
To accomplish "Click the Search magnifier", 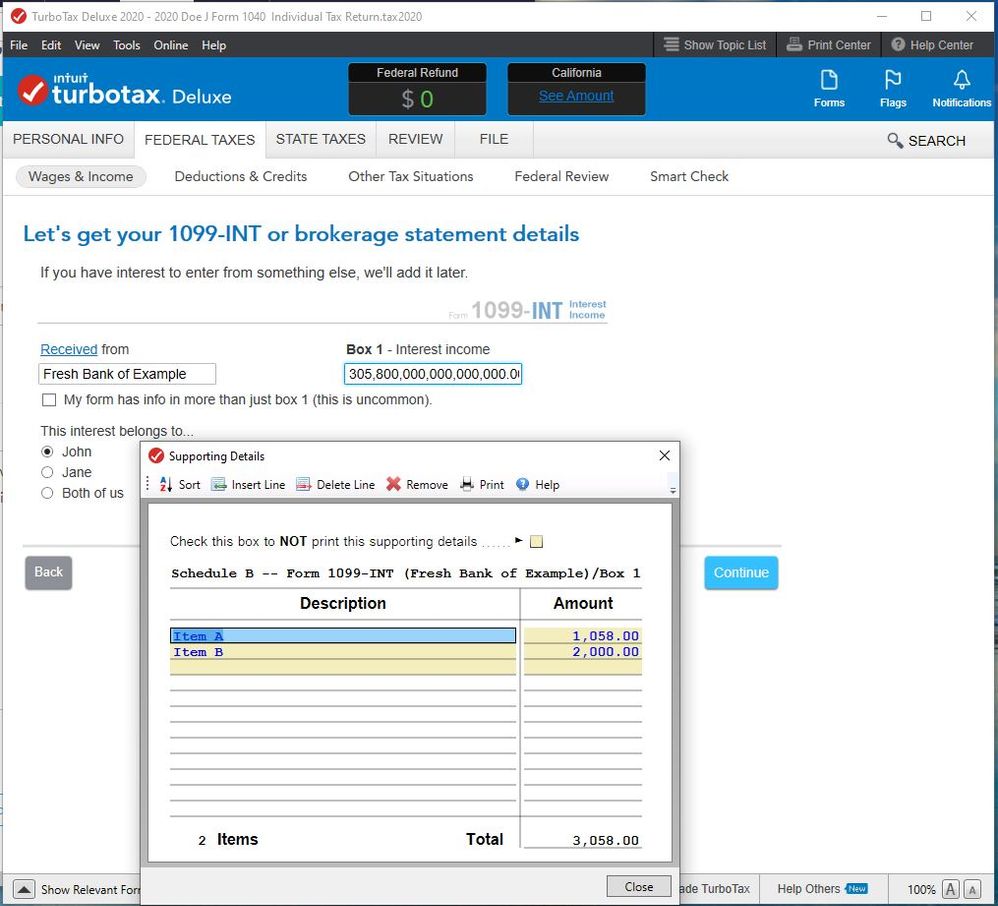I will tap(894, 141).
